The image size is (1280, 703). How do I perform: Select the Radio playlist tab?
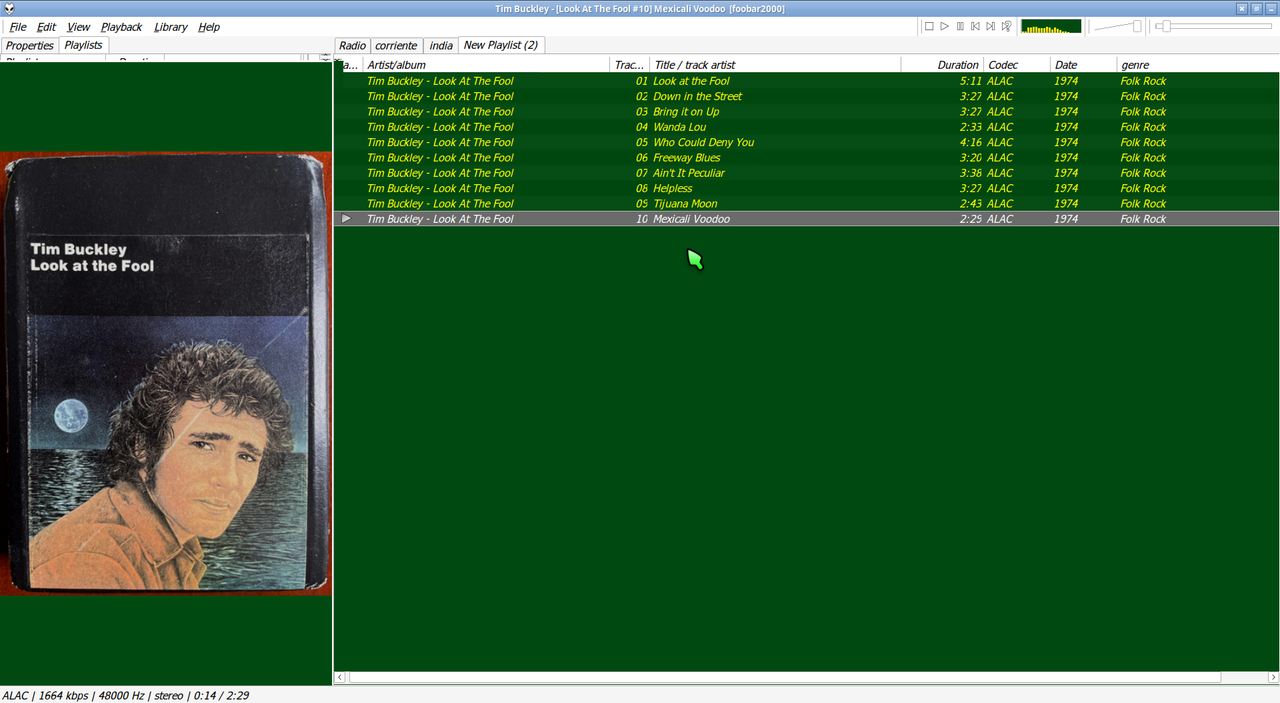click(352, 45)
